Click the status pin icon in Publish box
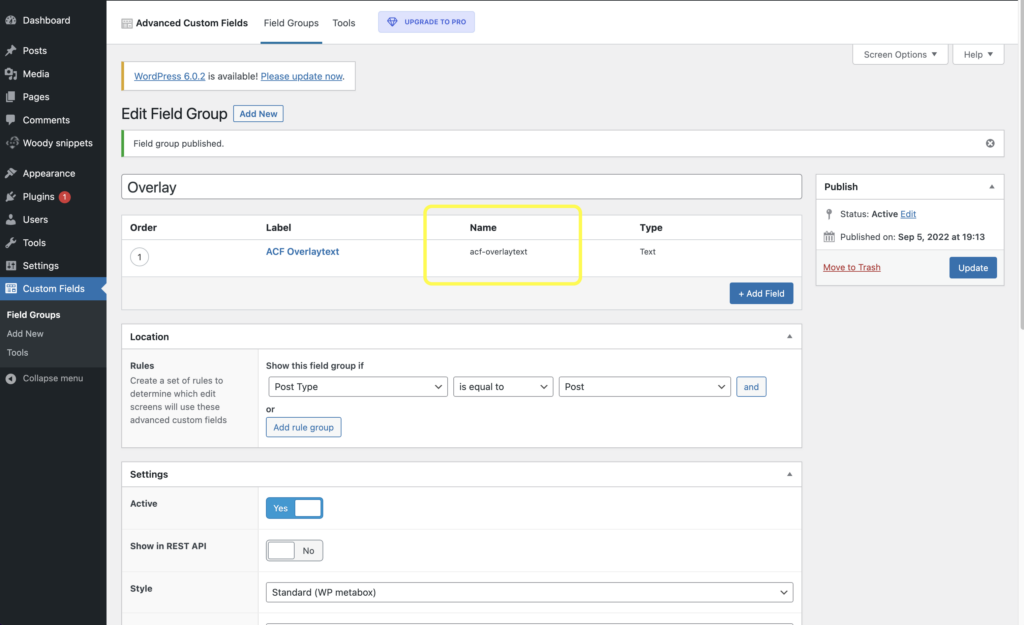 (829, 214)
